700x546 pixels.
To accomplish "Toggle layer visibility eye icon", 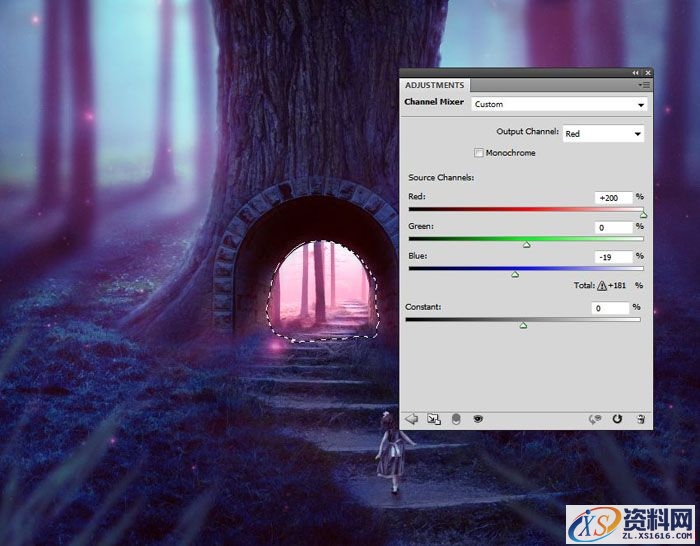I will [x=478, y=419].
